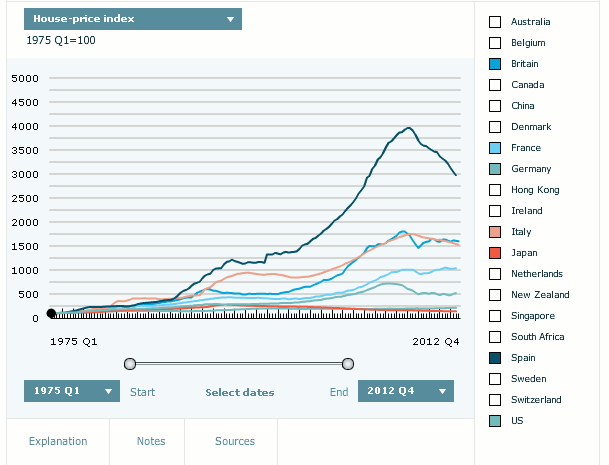This screenshot has width=609, height=465.
Task: Expand the 2012 Q4 end date dropdown
Action: [405, 391]
